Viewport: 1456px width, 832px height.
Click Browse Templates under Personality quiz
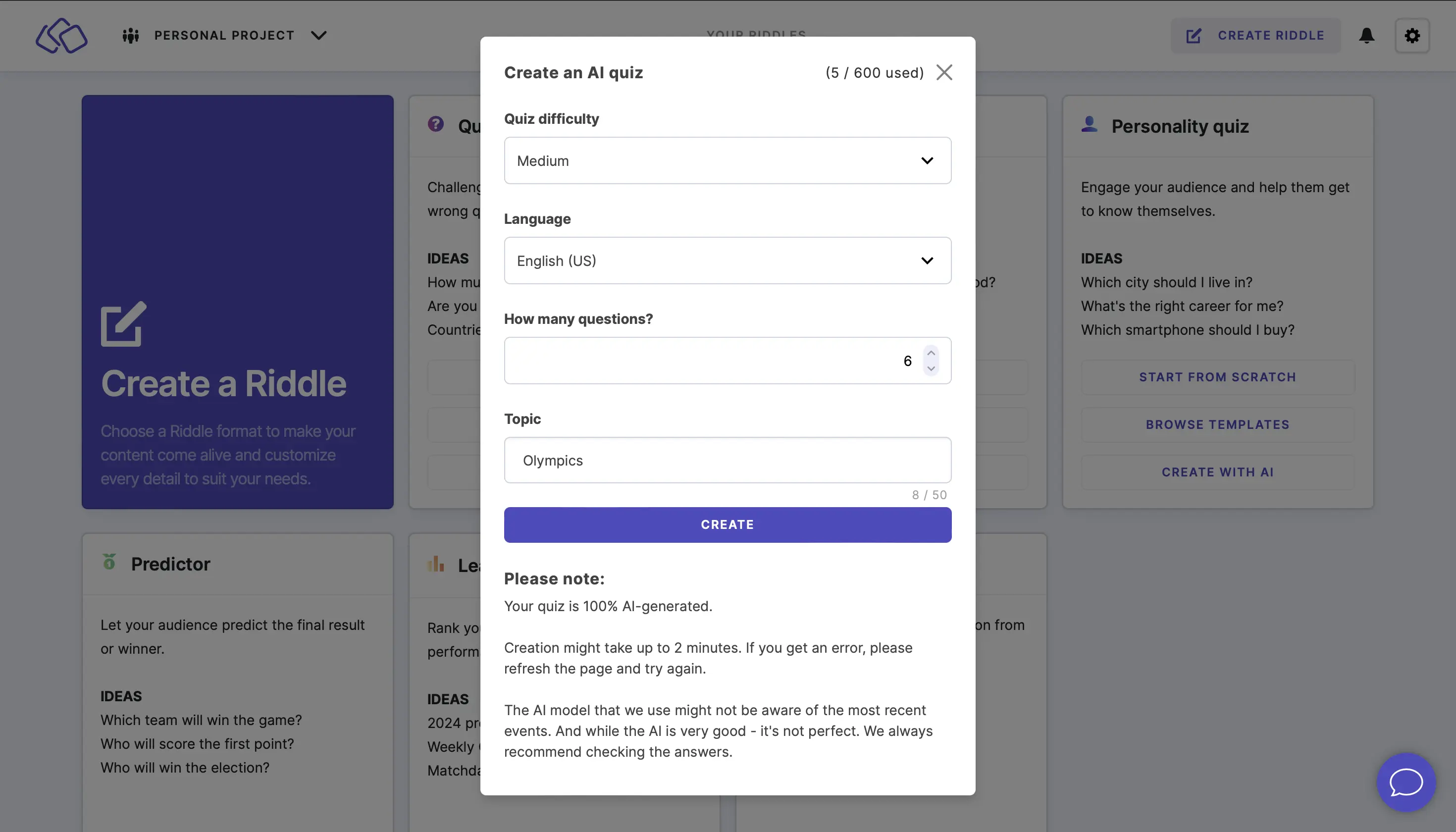[x=1217, y=424]
